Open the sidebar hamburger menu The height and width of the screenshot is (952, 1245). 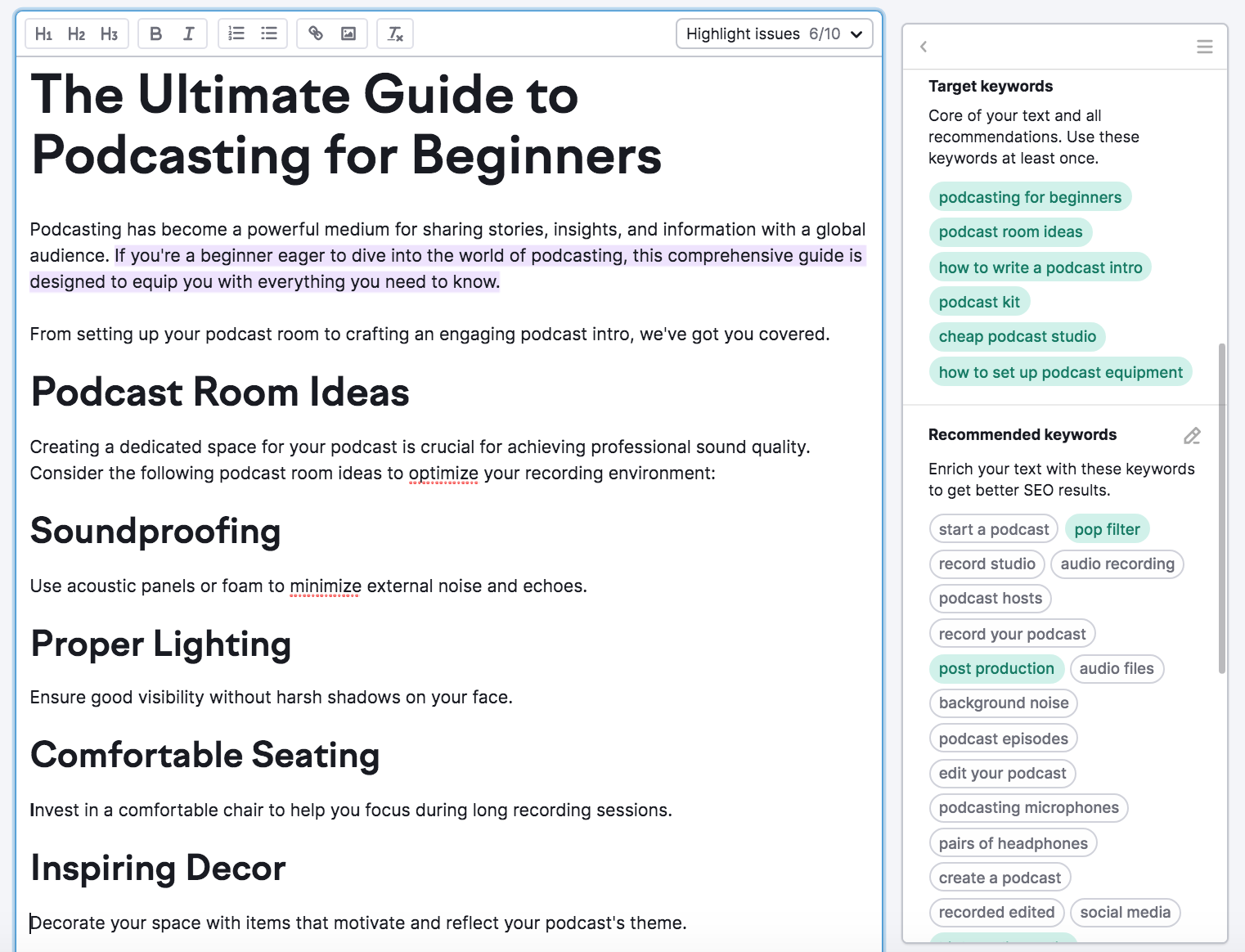pyautogui.click(x=1204, y=47)
